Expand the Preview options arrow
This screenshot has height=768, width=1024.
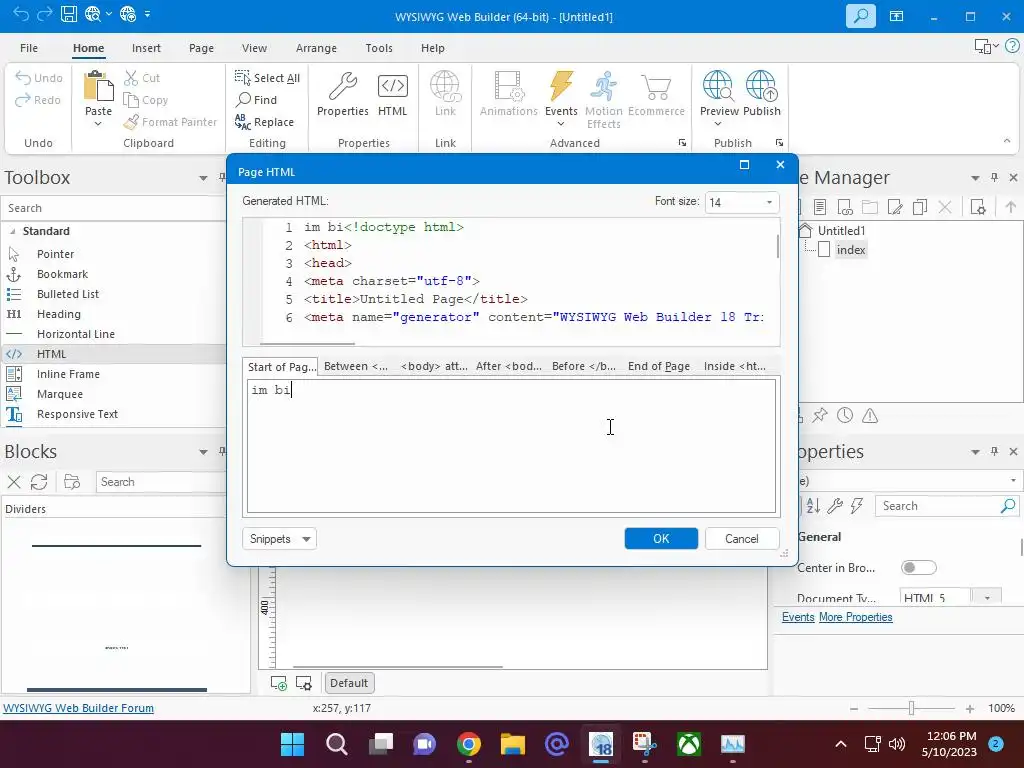pyautogui.click(x=718, y=123)
